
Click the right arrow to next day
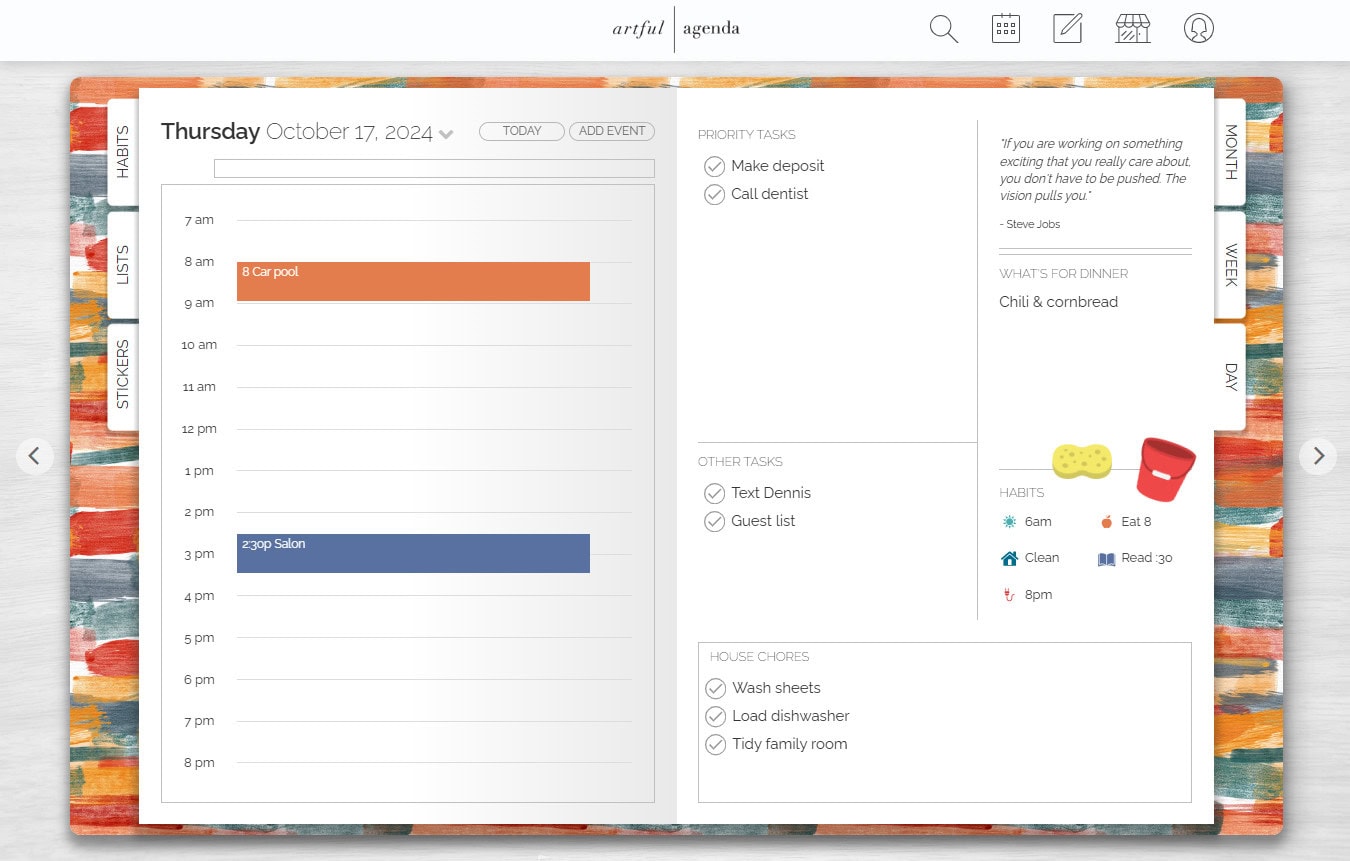1318,456
